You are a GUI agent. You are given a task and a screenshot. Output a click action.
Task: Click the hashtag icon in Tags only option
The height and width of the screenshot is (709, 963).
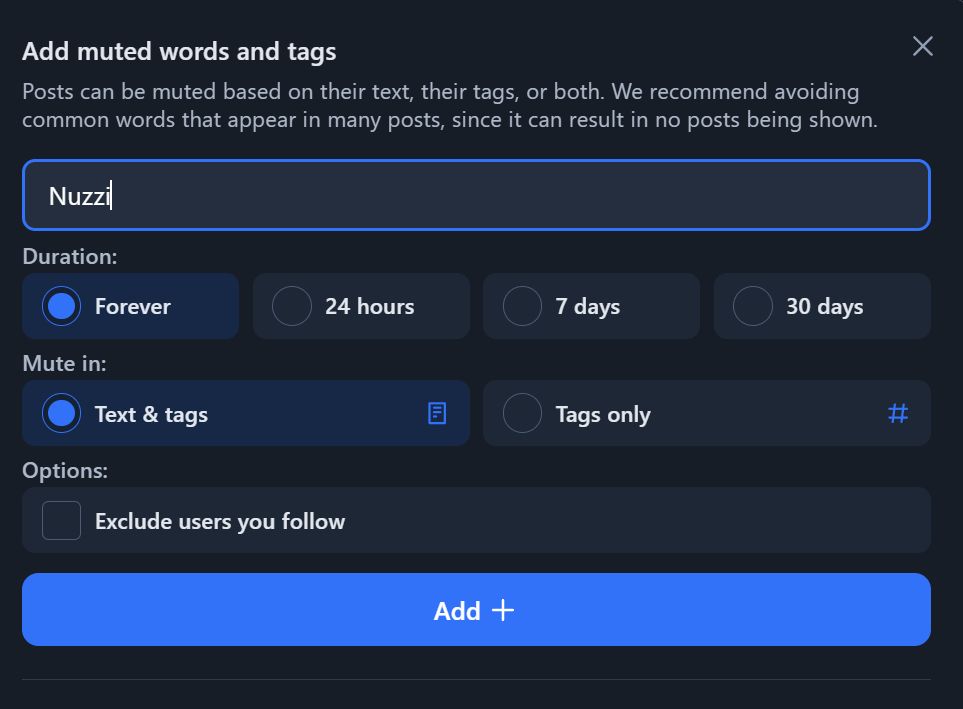coord(899,413)
